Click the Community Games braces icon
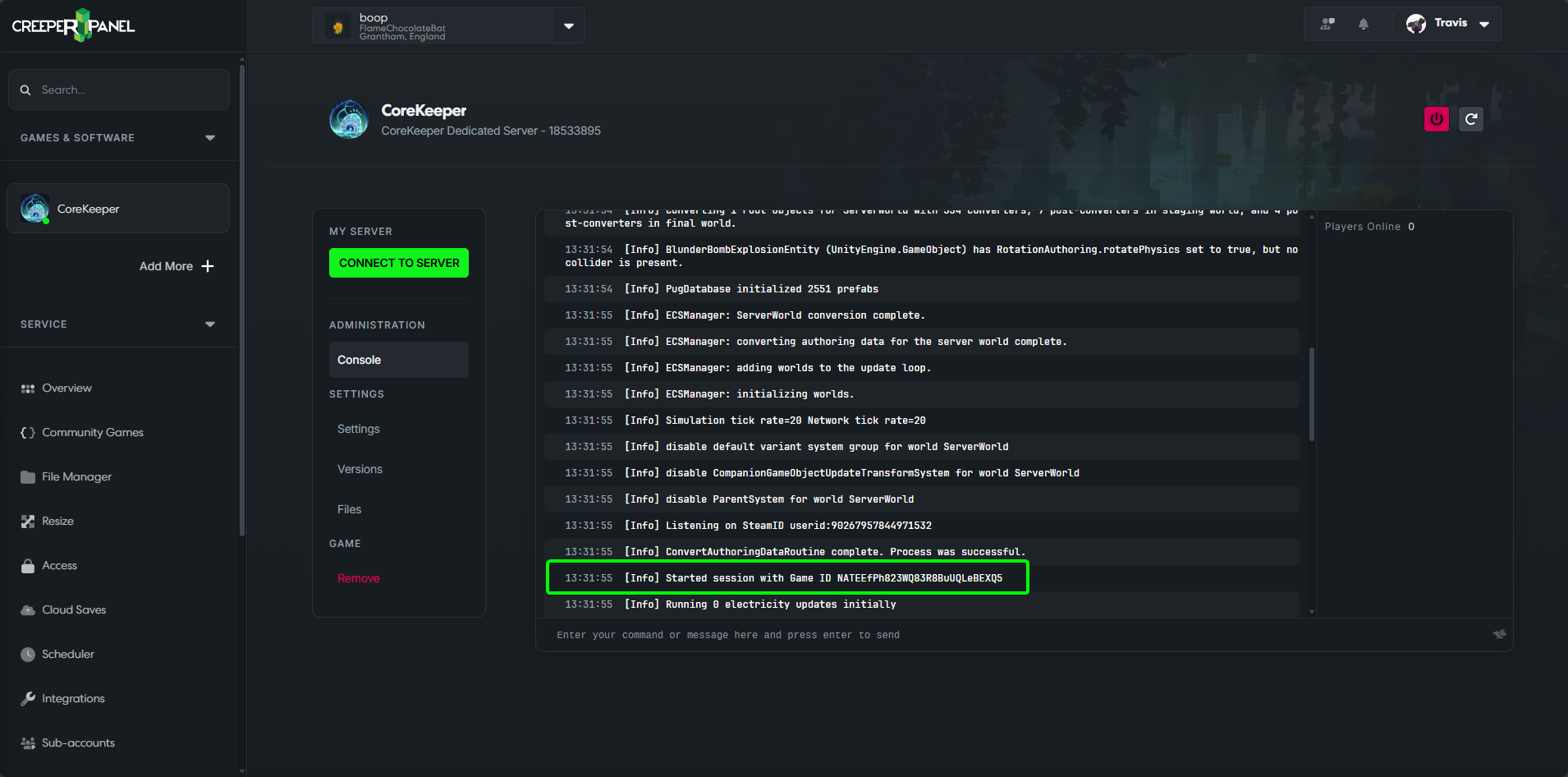Screen dimensions: 1568x777 [x=28, y=433]
